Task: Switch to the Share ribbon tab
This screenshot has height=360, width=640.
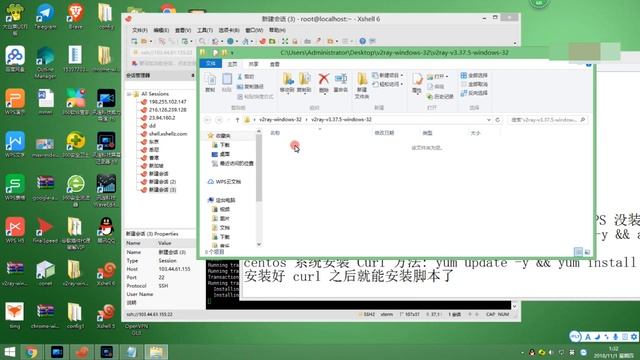Action: point(253,64)
